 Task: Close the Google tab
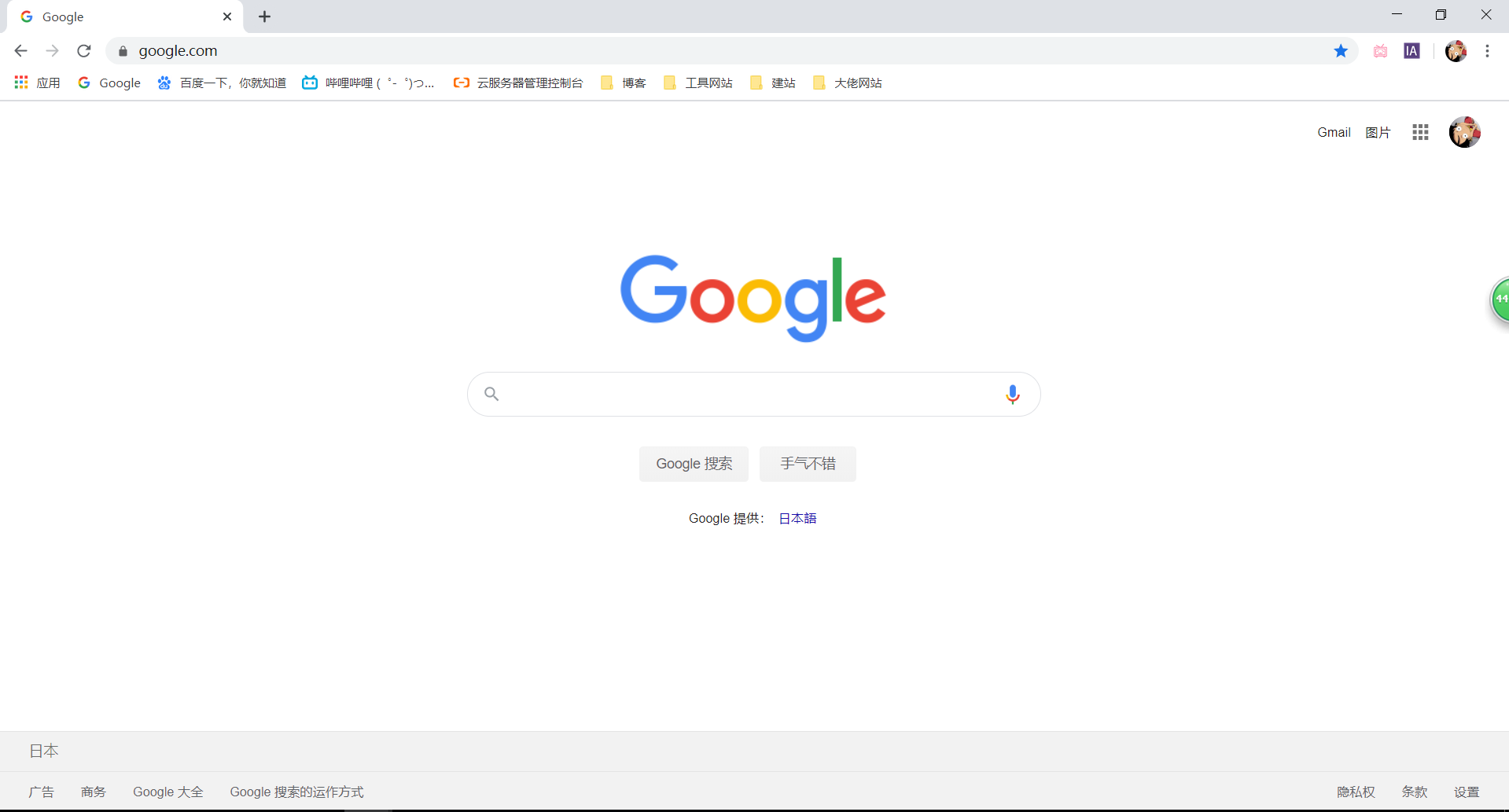[227, 17]
